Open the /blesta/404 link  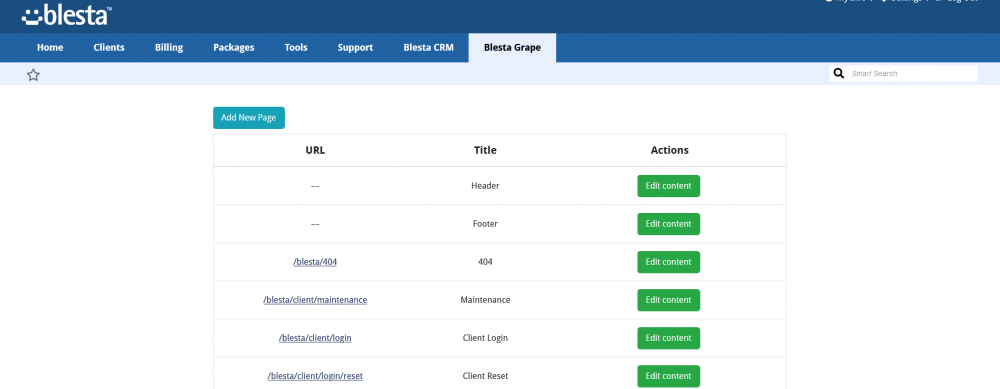click(x=315, y=262)
